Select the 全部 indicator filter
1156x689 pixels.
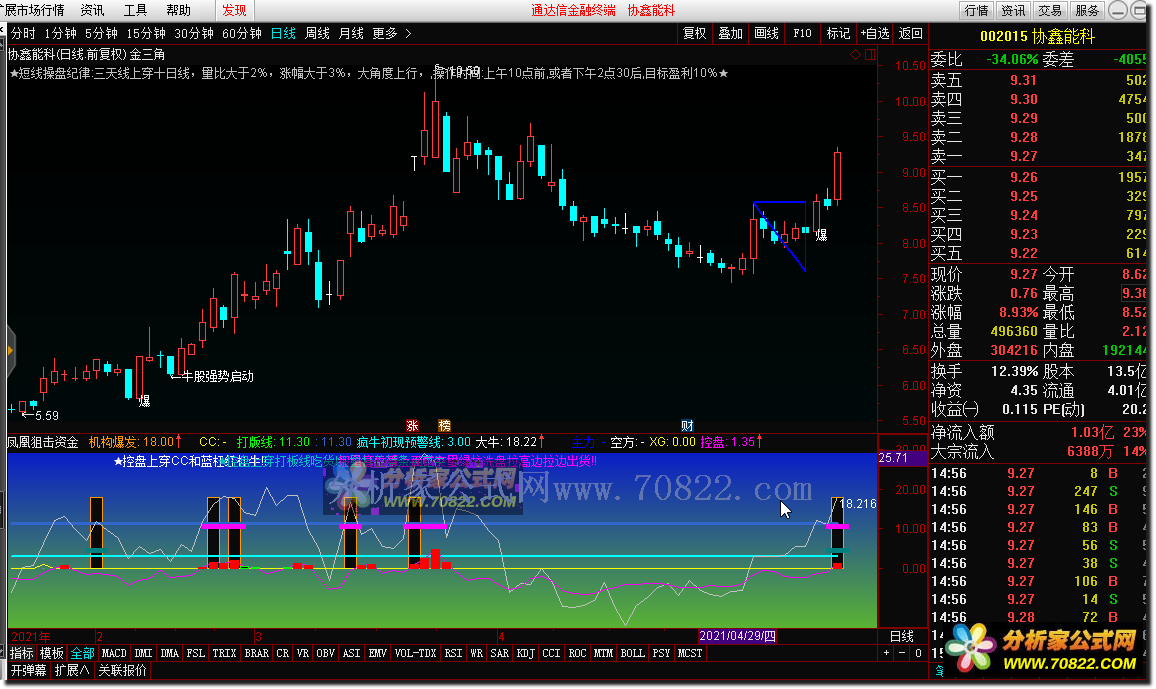coord(82,653)
